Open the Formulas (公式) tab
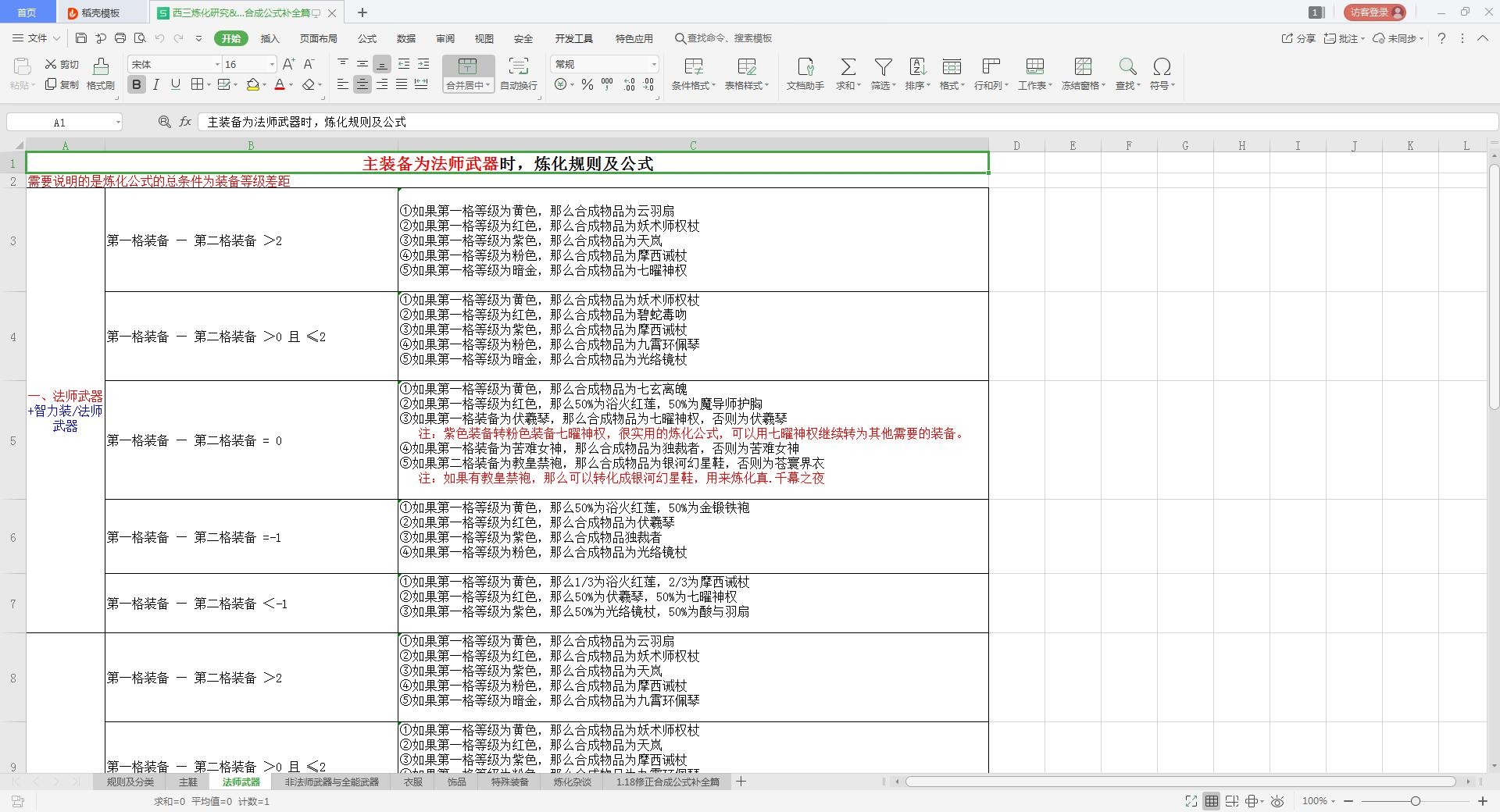Image resolution: width=1500 pixels, height=812 pixels. [x=367, y=38]
